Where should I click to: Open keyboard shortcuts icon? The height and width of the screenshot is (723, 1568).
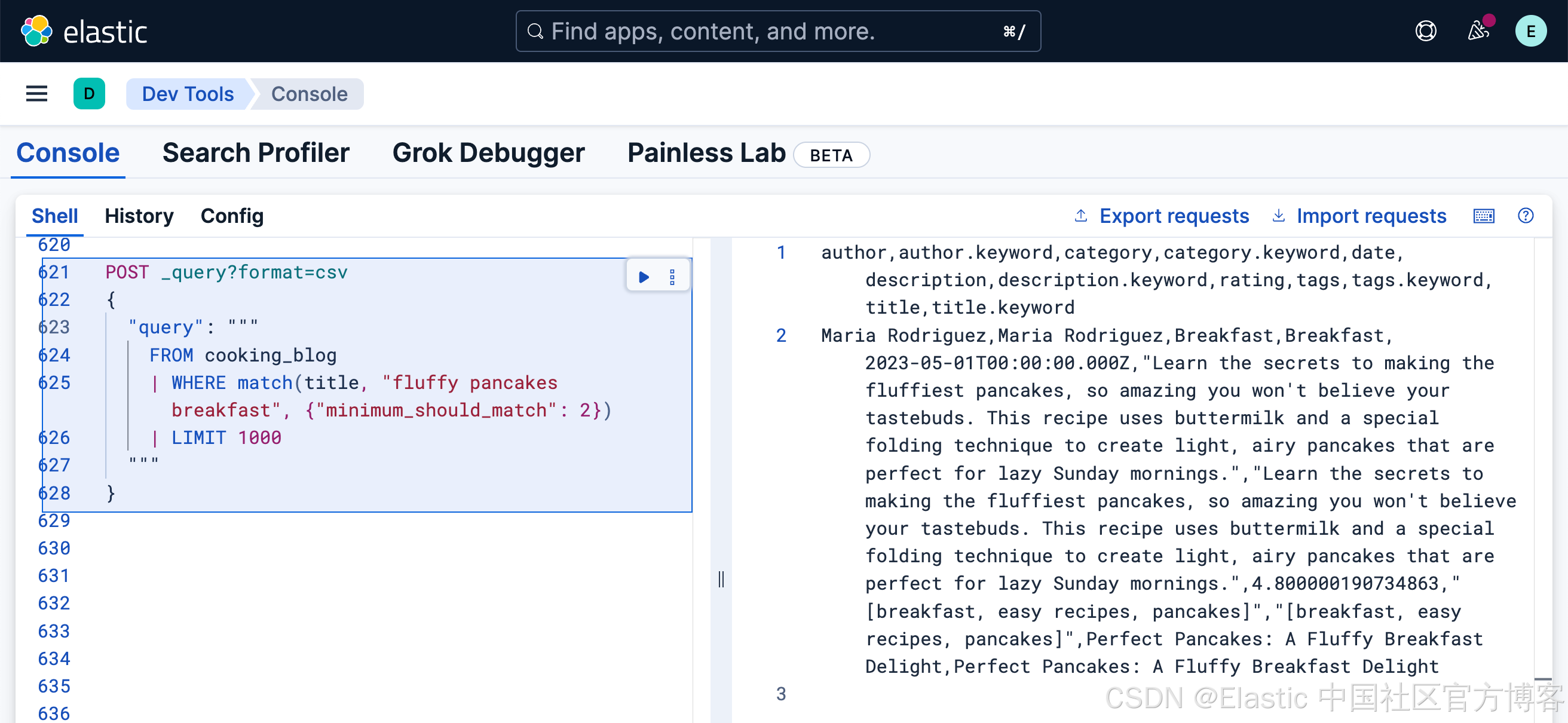1483,216
